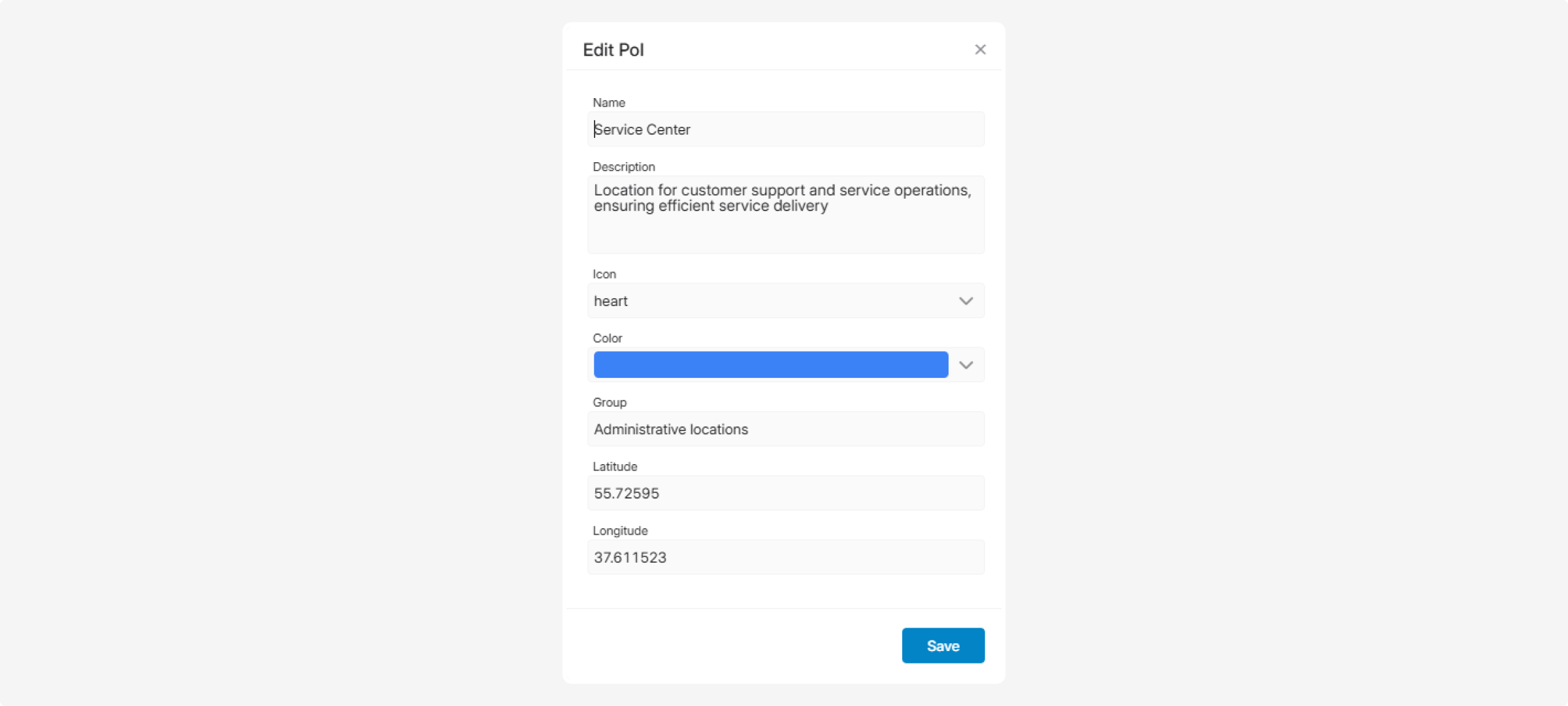The width and height of the screenshot is (1568, 706).
Task: Click the Longitude field showing 37.611523
Action: click(785, 557)
